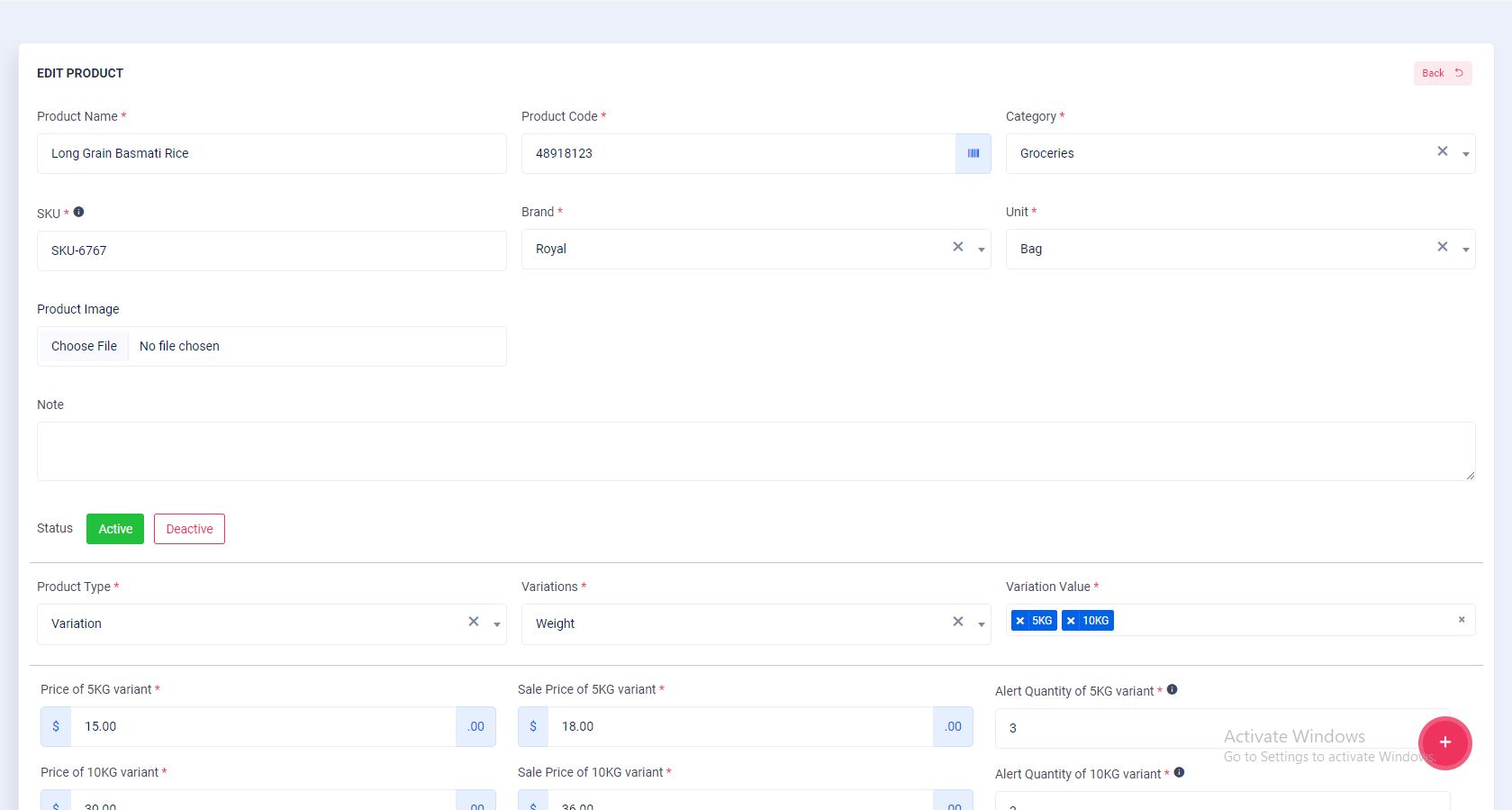Click into the Note text area

[755, 451]
